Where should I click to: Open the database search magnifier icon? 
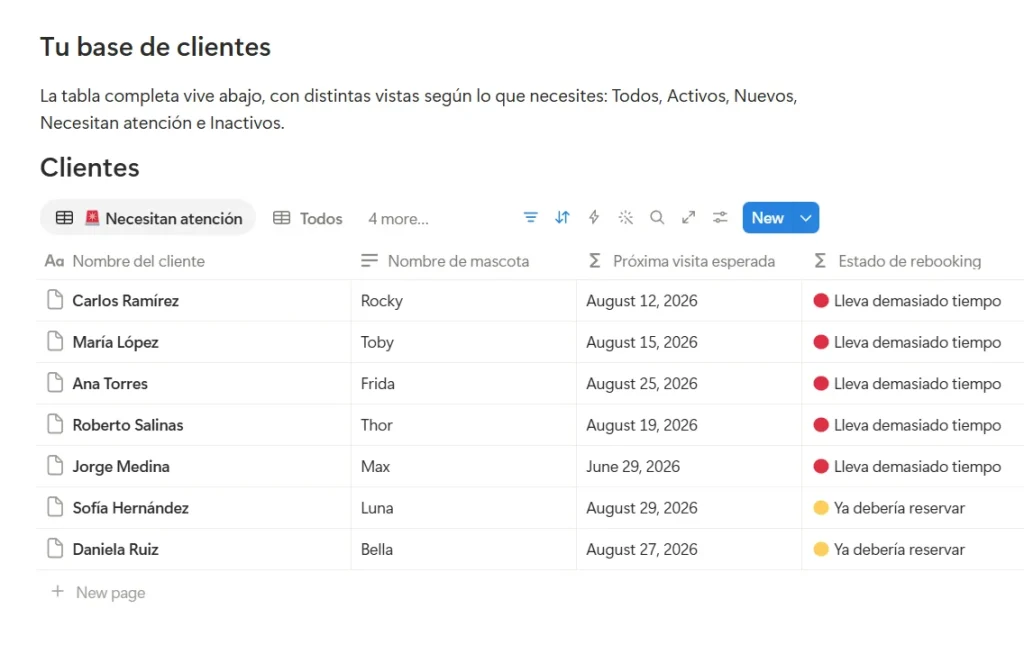pos(657,217)
